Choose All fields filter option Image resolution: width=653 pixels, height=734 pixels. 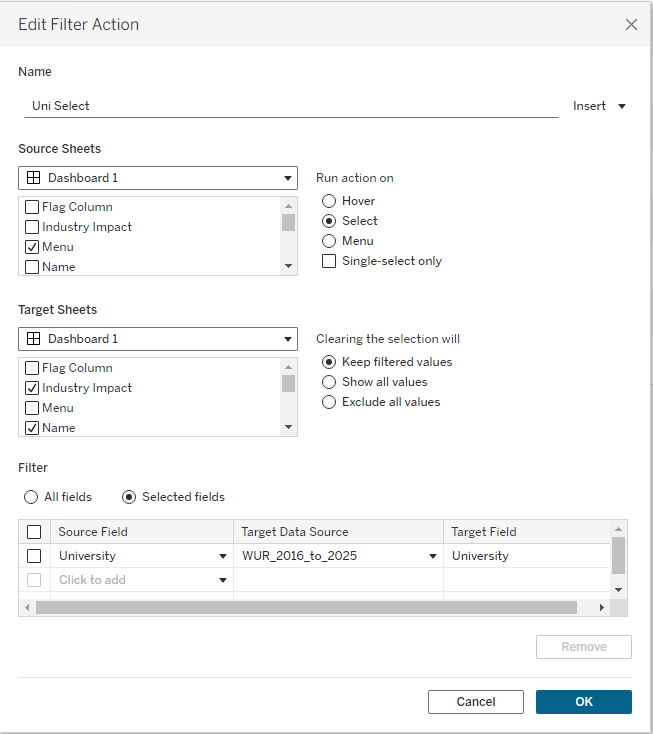30,497
